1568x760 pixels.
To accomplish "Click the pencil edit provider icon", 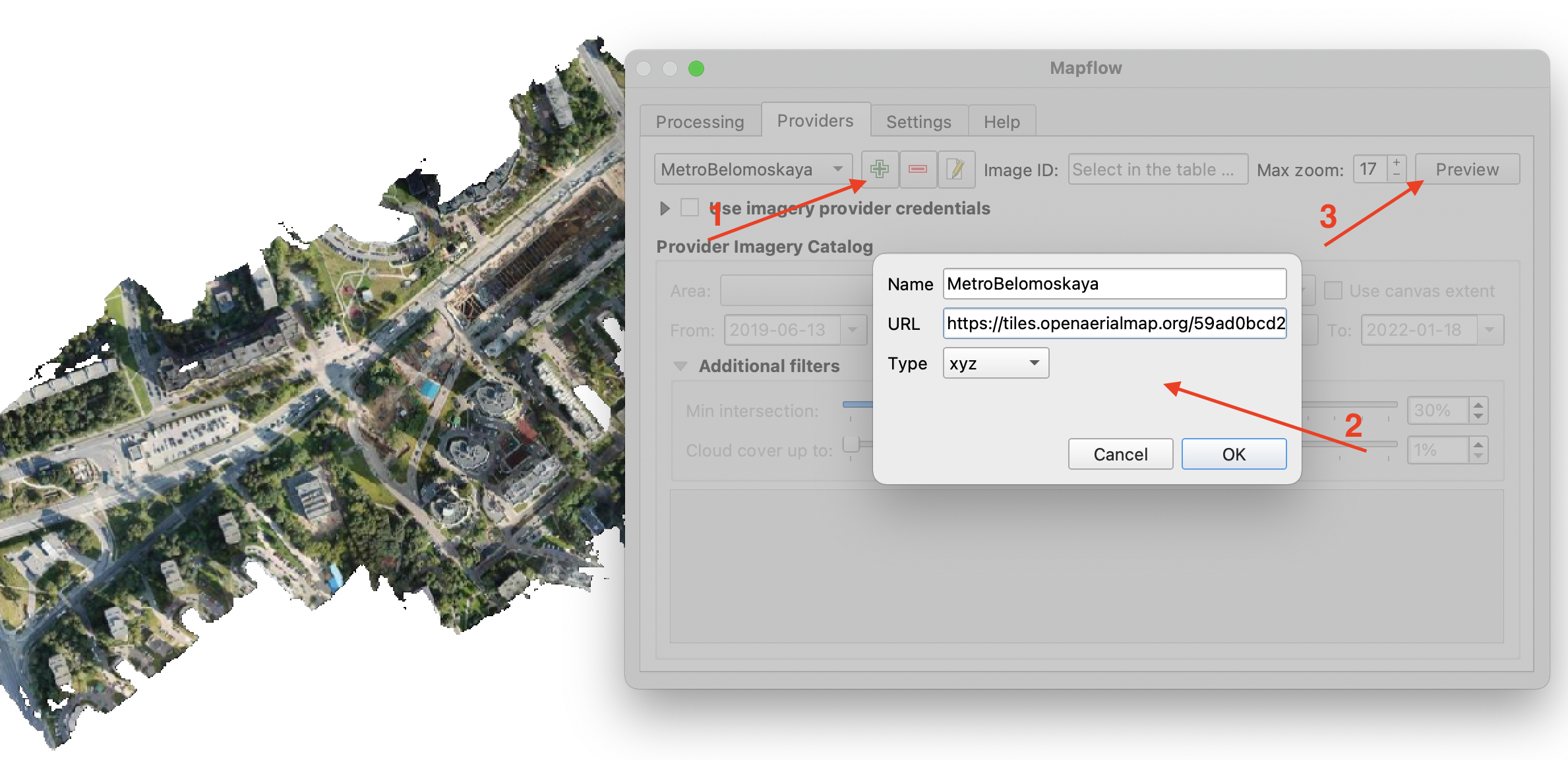I will [x=955, y=170].
